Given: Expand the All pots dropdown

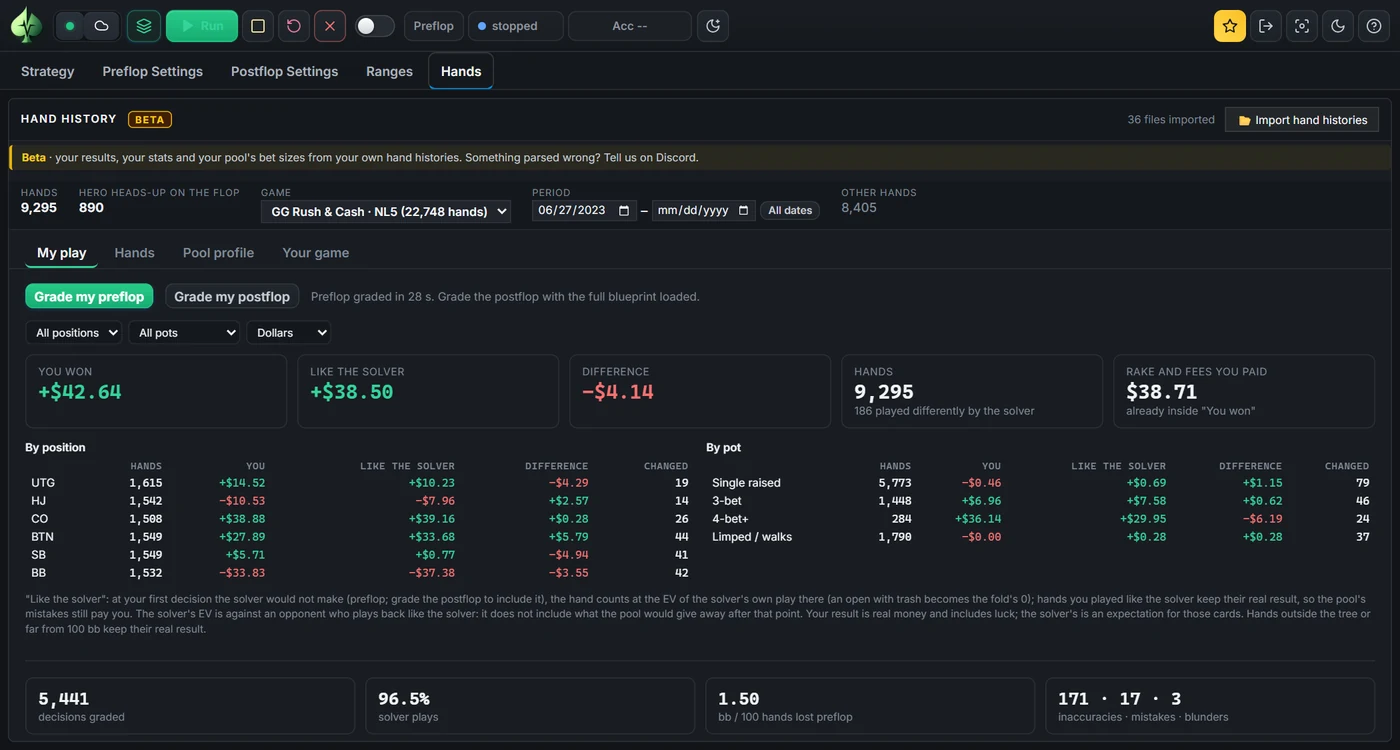Looking at the screenshot, I should 184,333.
